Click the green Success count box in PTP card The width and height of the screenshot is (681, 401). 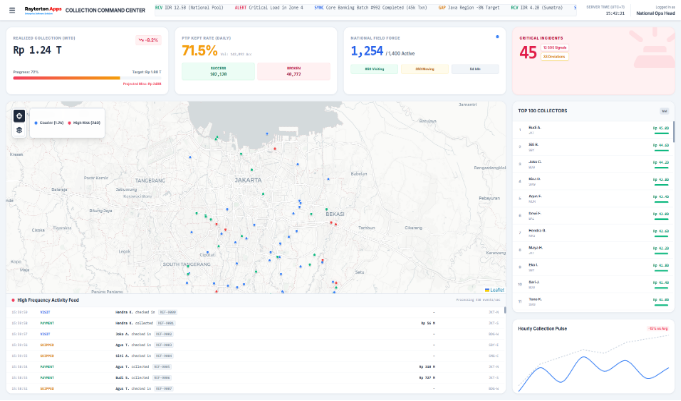[217, 71]
